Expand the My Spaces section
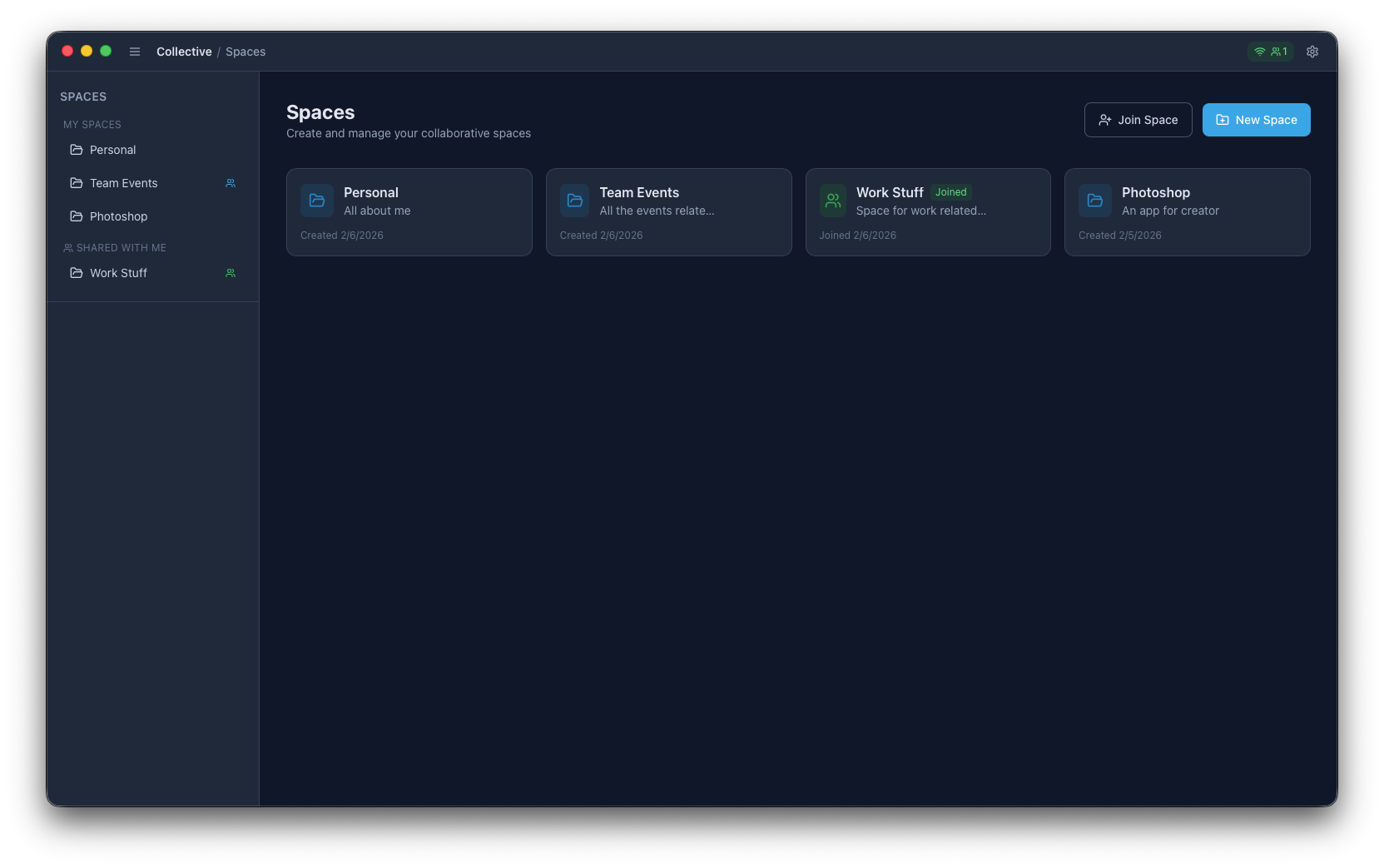The image size is (1384, 868). click(92, 124)
